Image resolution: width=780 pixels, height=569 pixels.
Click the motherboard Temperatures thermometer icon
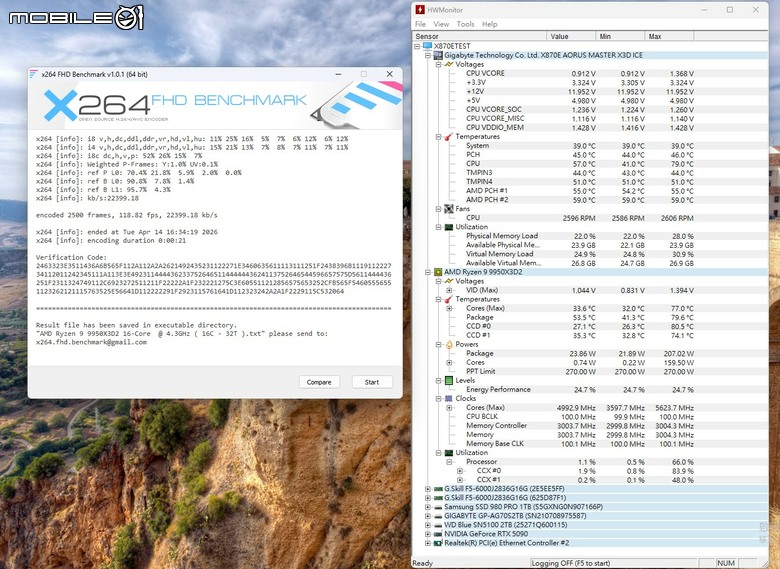tap(449, 137)
